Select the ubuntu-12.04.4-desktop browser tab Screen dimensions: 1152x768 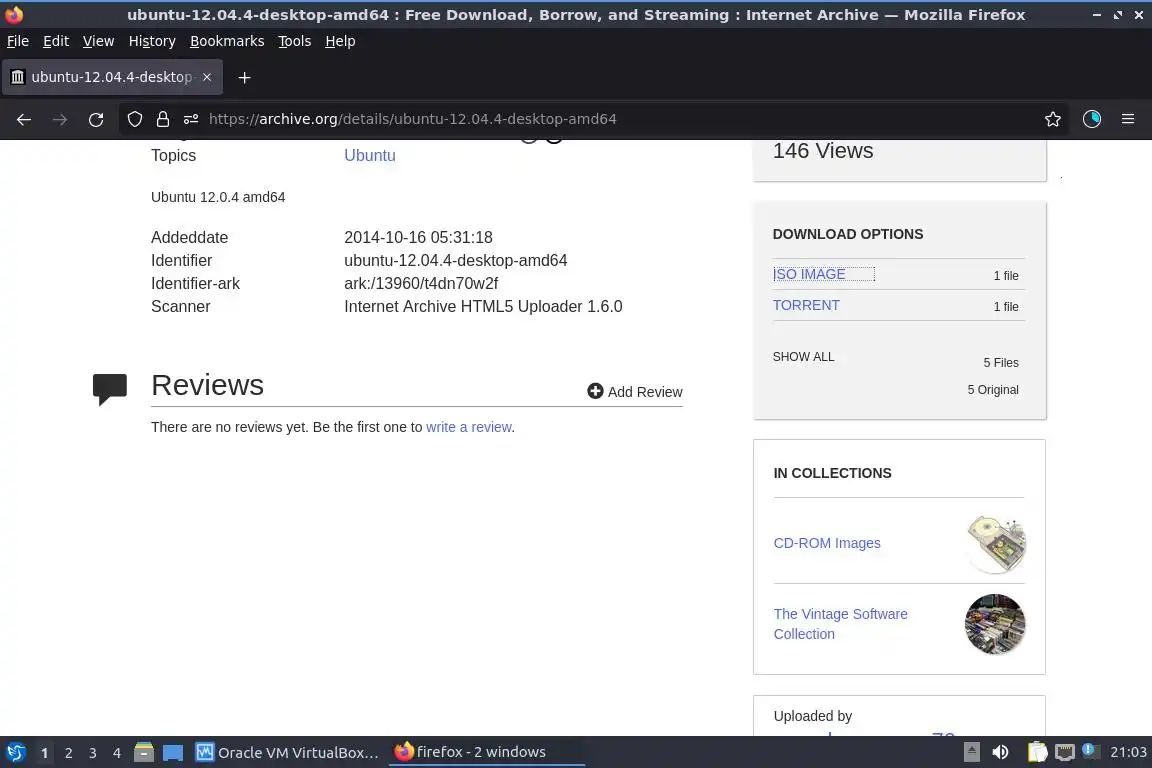(x=112, y=76)
